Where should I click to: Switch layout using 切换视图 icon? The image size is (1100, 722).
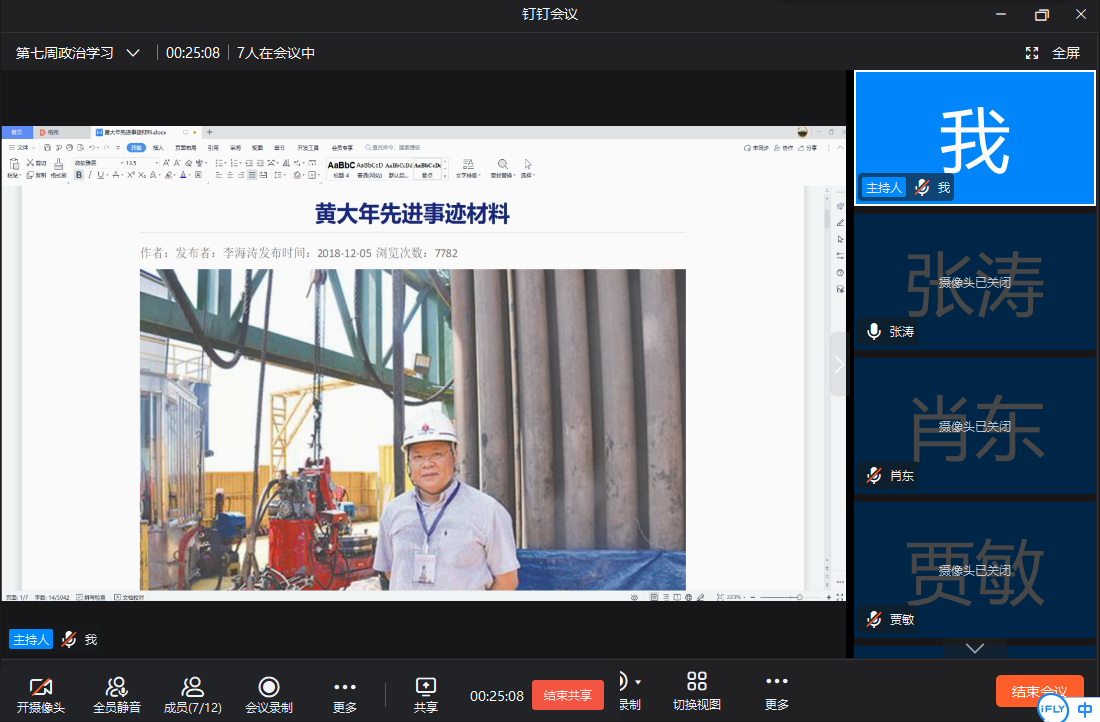pyautogui.click(x=696, y=690)
